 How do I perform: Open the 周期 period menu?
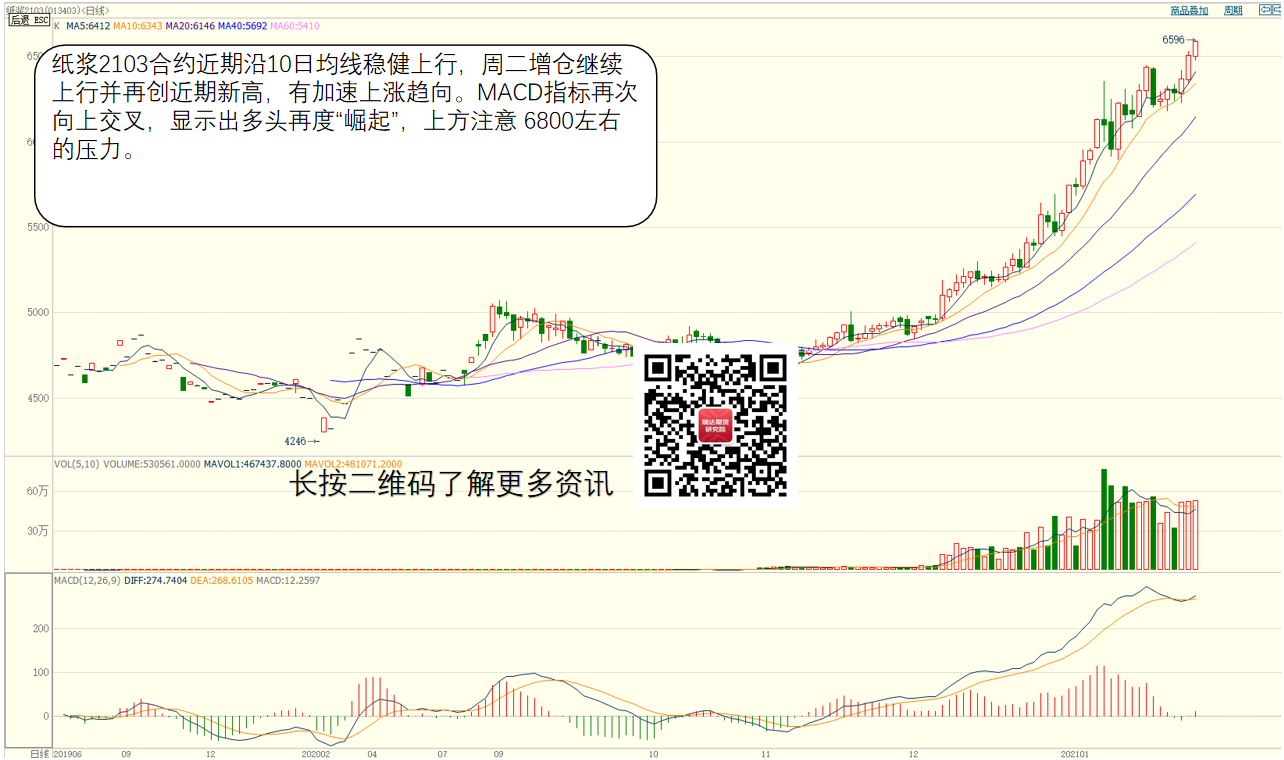tap(1233, 10)
